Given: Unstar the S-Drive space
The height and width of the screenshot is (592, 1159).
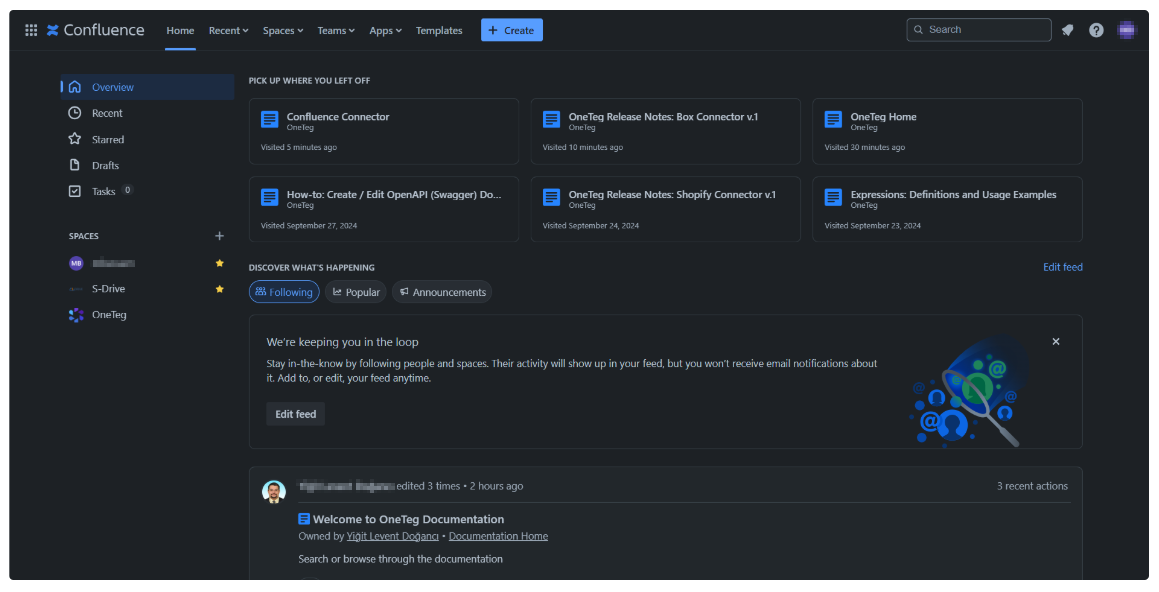Looking at the screenshot, I should tap(220, 289).
